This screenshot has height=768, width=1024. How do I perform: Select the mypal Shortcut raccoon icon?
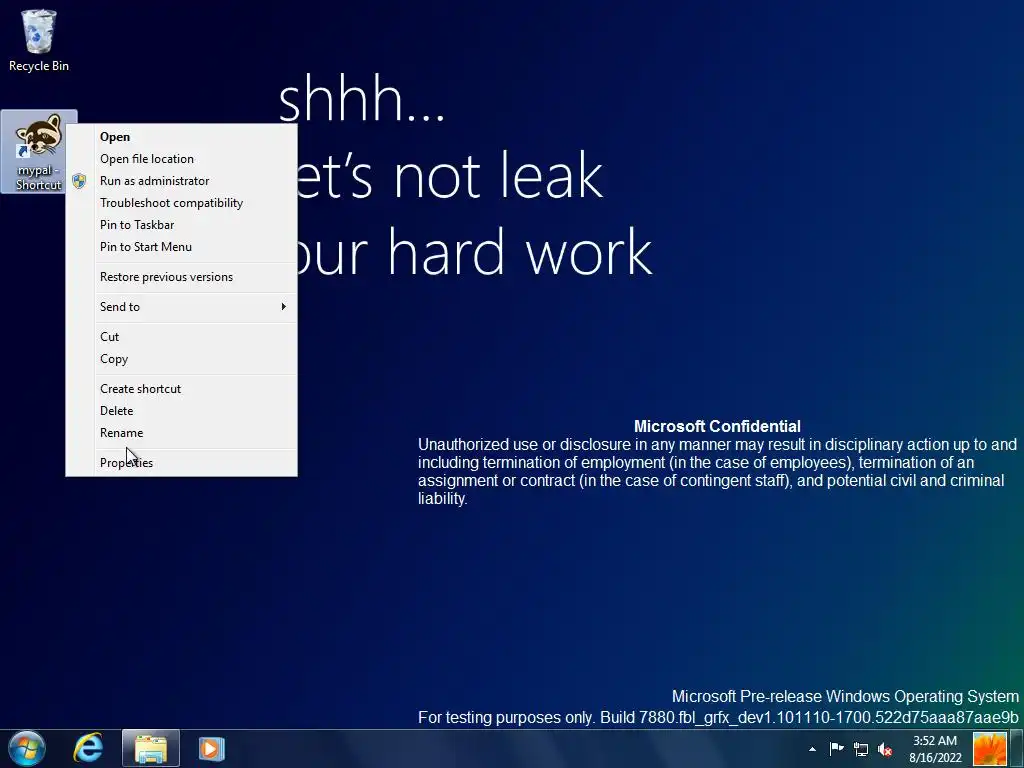point(39,152)
